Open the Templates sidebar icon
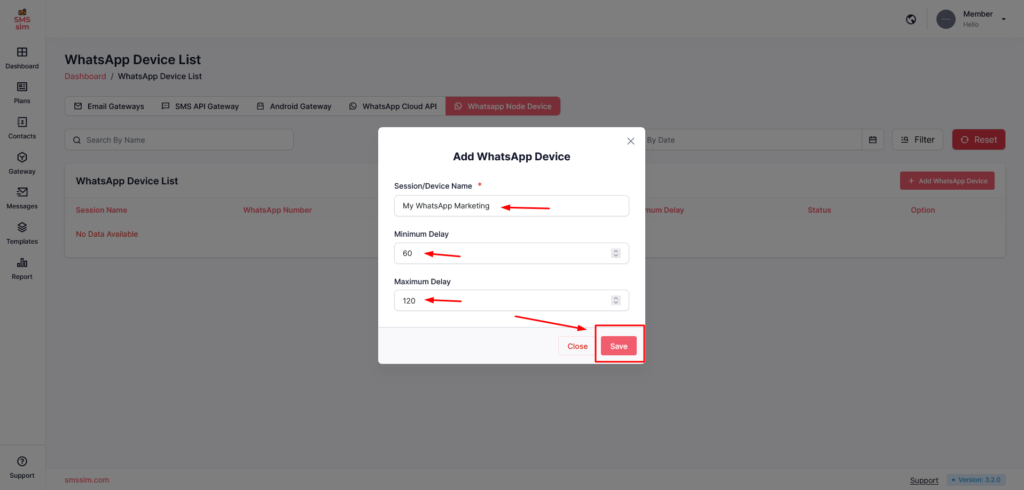Image resolution: width=1024 pixels, height=490 pixels. tap(22, 228)
